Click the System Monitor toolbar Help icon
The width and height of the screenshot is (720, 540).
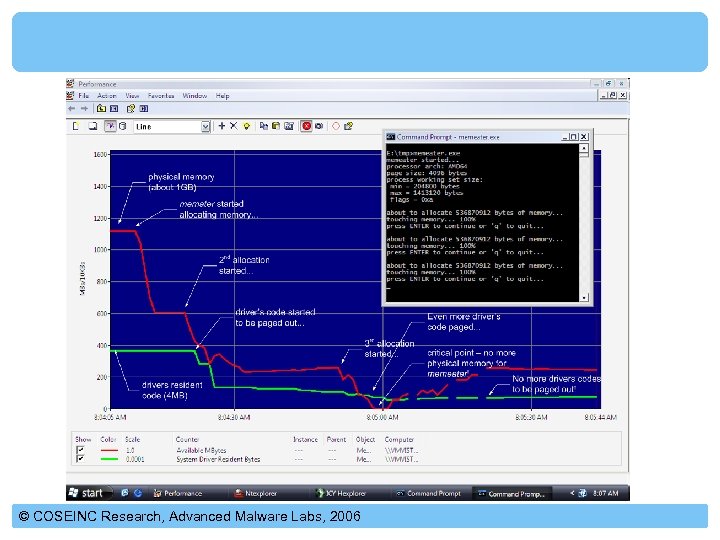[x=349, y=126]
